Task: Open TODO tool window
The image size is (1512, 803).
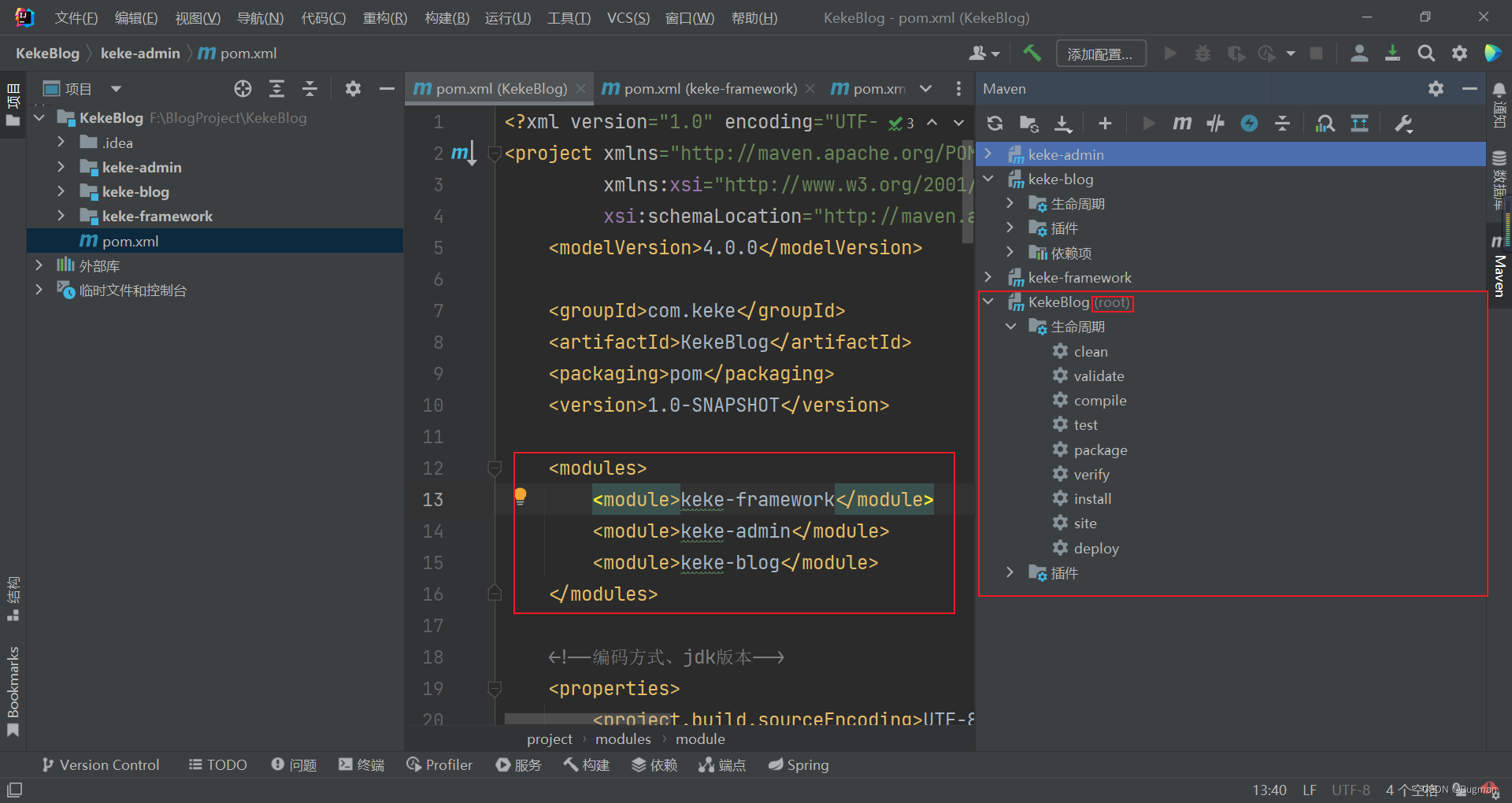Action: (x=218, y=764)
